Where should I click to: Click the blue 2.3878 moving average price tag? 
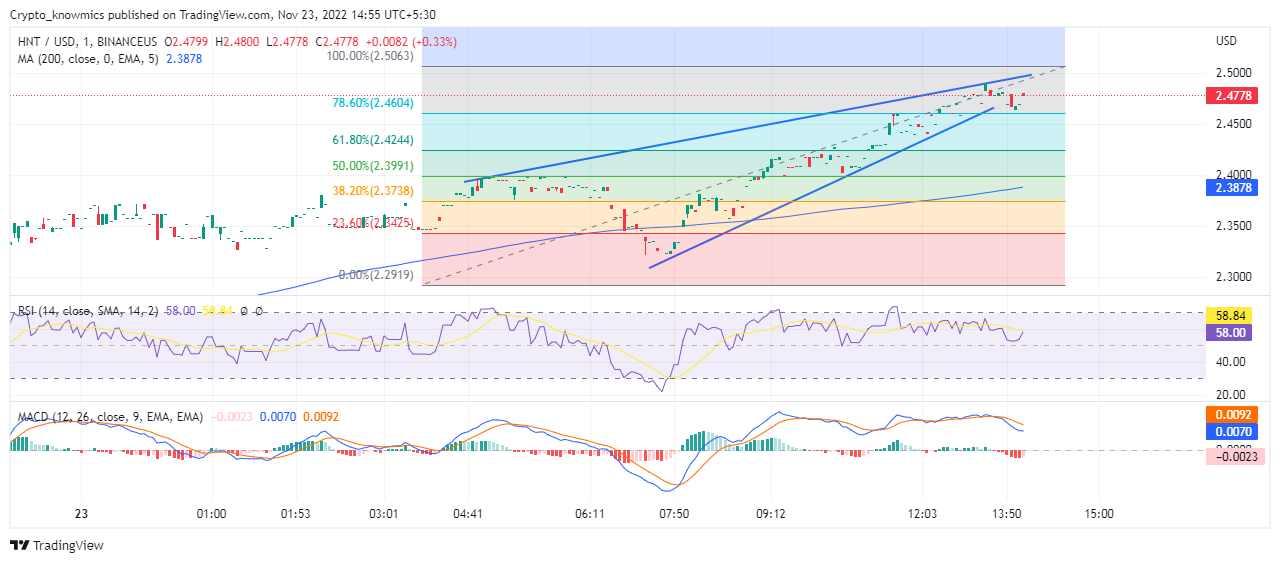[1230, 187]
